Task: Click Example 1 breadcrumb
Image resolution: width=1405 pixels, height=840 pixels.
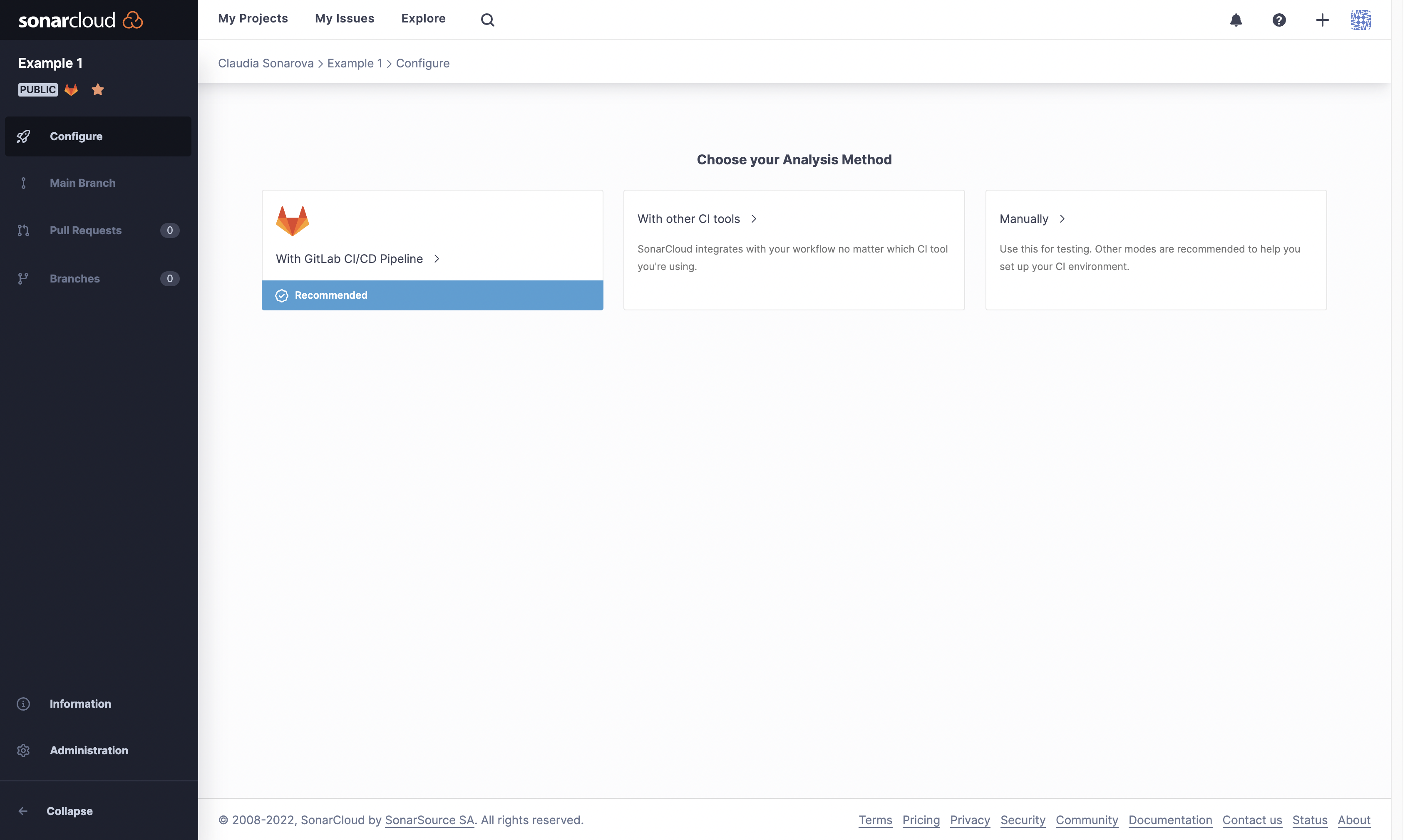Action: pos(355,63)
